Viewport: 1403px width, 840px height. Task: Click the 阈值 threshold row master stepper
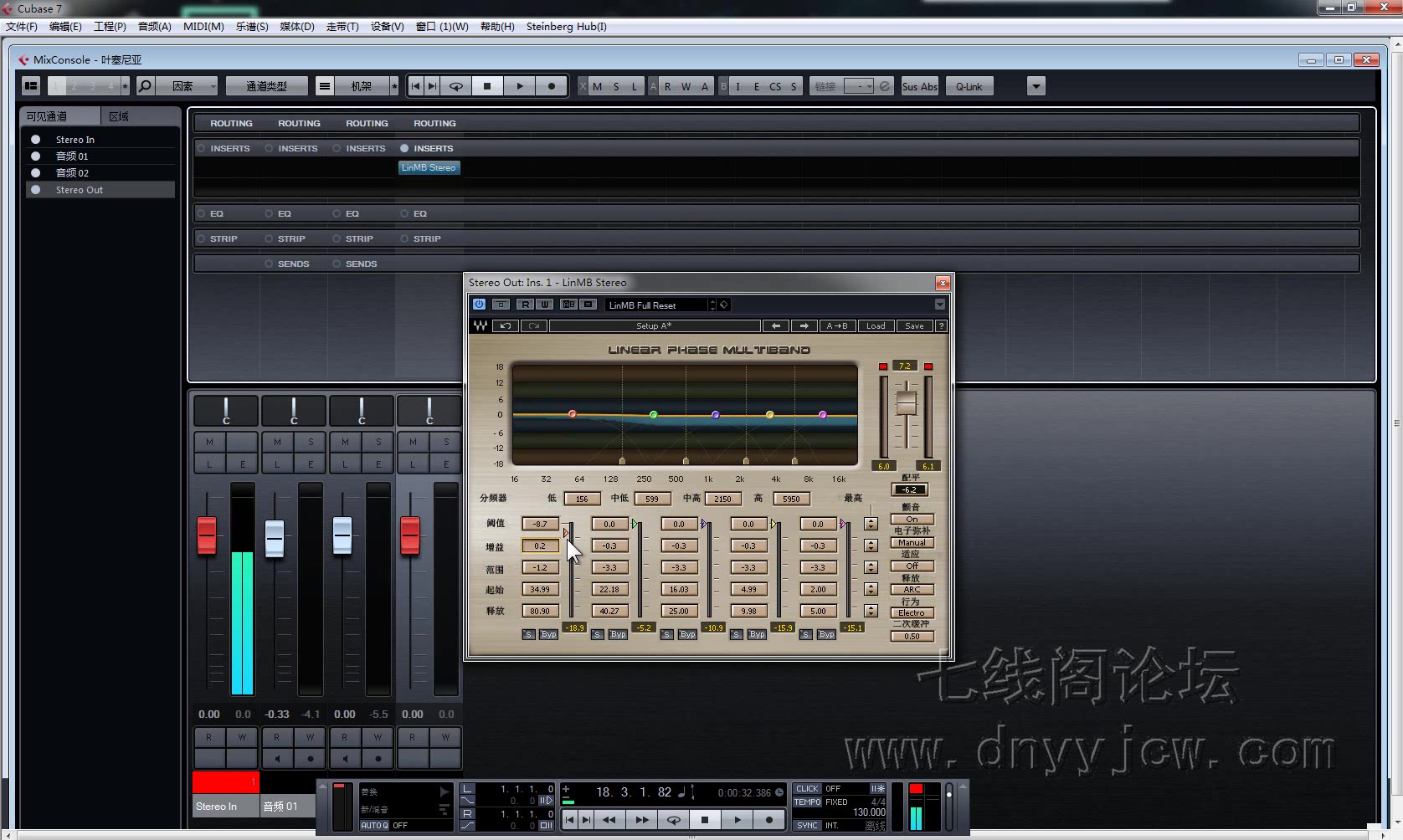(x=871, y=524)
